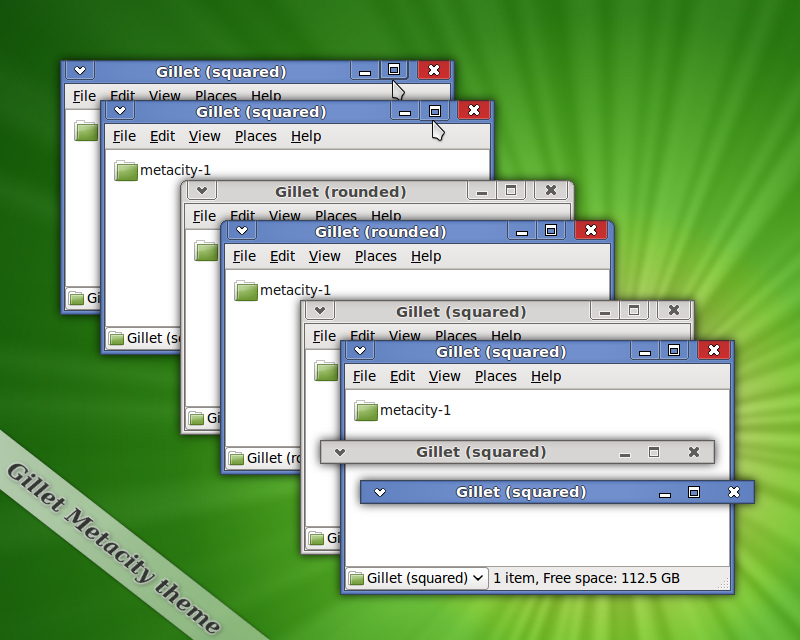
Task: Open the File menu in the second blue squared window from top-left
Action: [x=124, y=136]
